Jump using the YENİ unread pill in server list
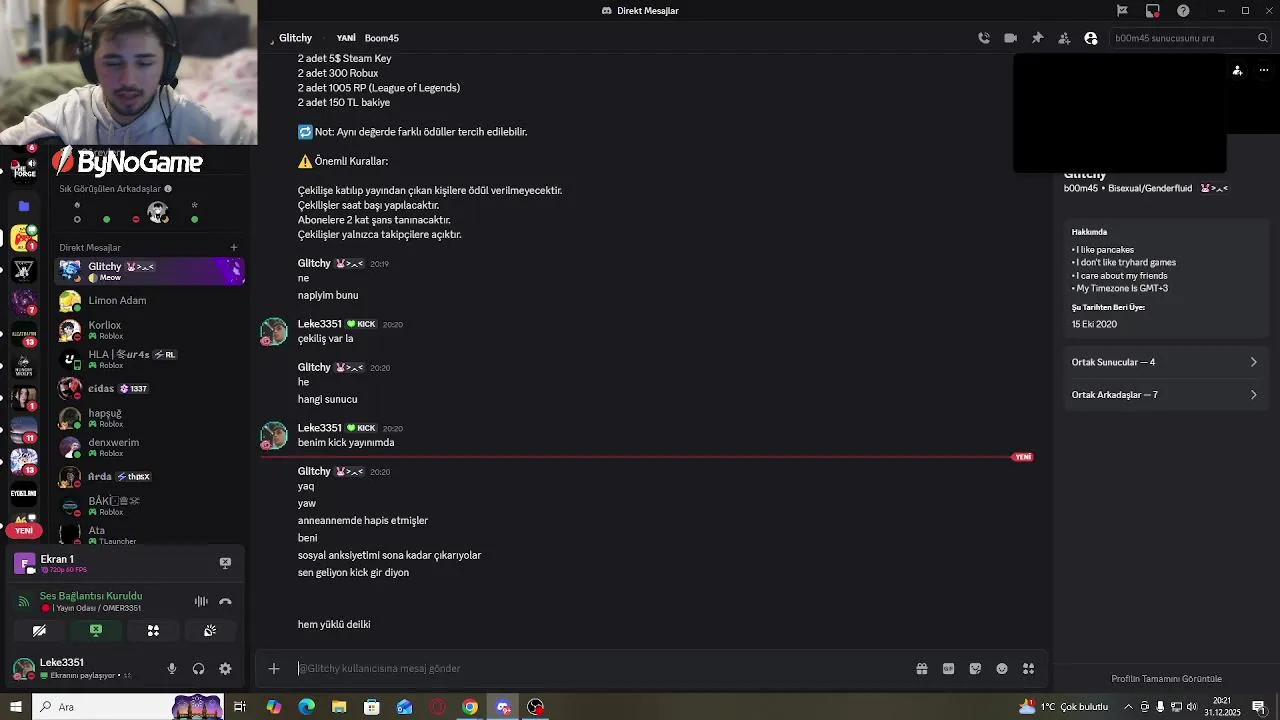Viewport: 1280px width, 720px height. coord(24,530)
